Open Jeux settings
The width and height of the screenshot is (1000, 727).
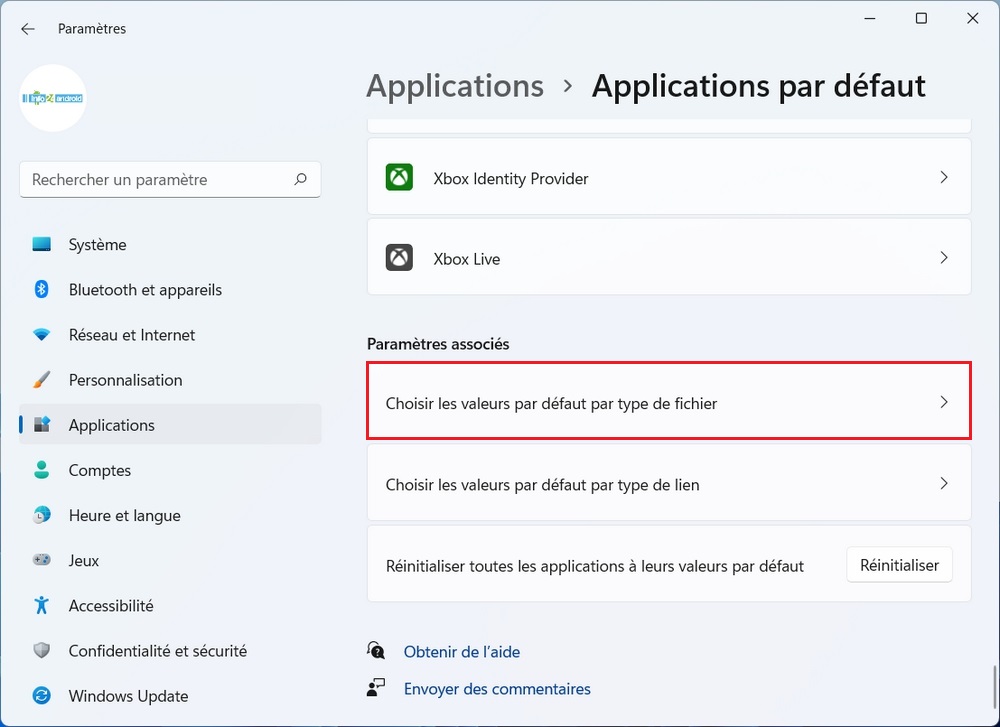170,561
